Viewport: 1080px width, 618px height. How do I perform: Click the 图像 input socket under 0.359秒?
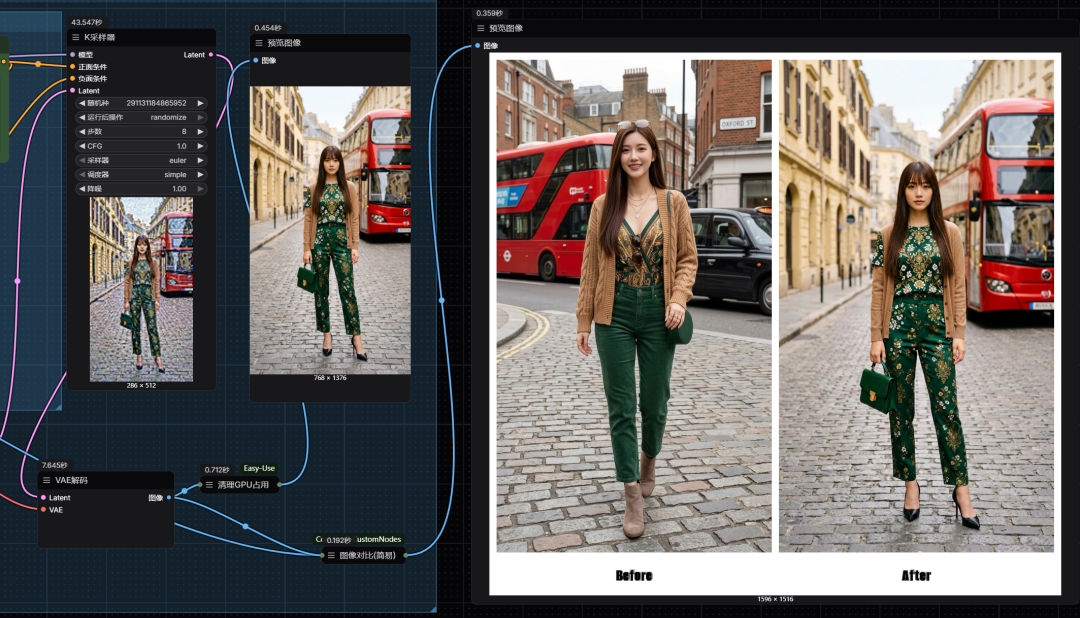pyautogui.click(x=477, y=45)
